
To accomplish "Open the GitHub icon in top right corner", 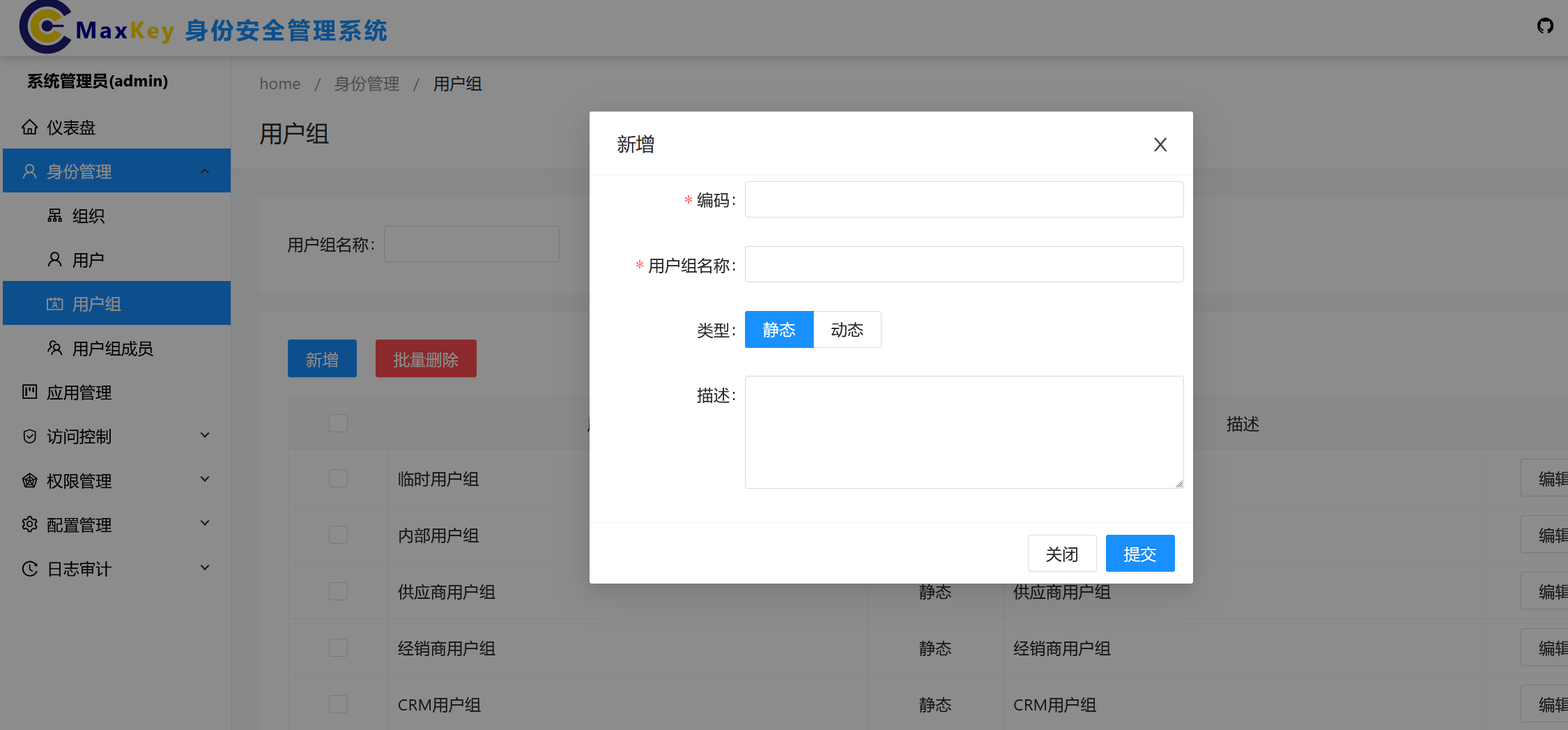I will pos(1545,26).
